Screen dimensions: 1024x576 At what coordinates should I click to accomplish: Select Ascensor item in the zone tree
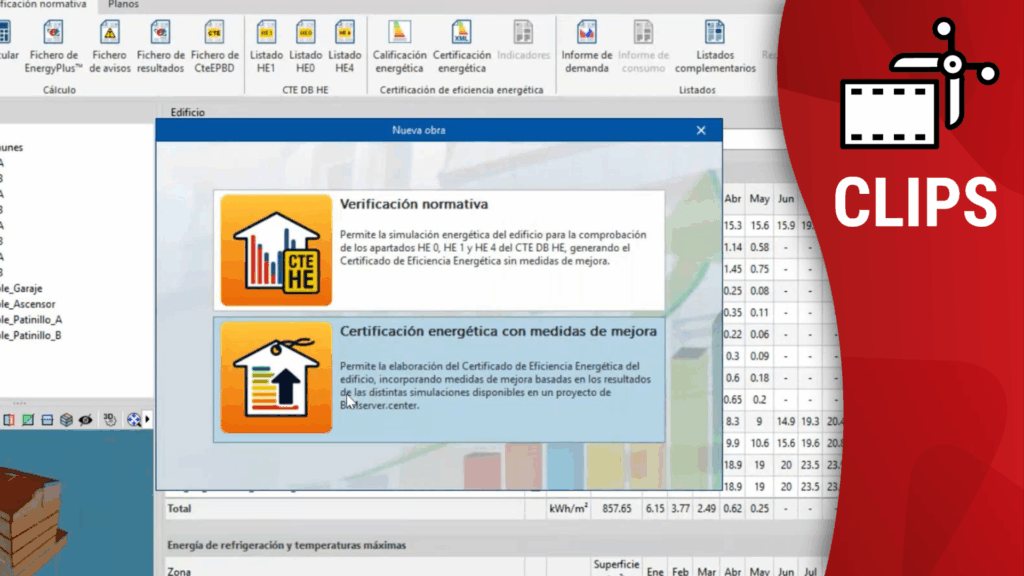click(28, 304)
